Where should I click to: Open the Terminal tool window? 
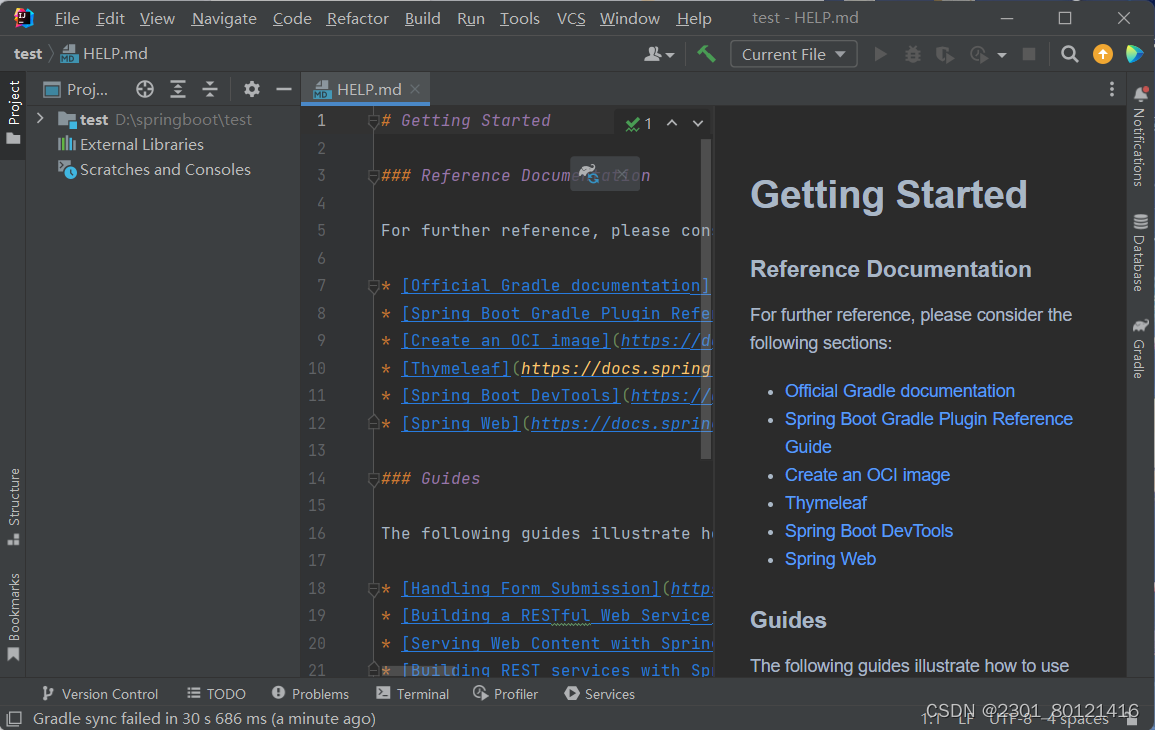coord(412,693)
